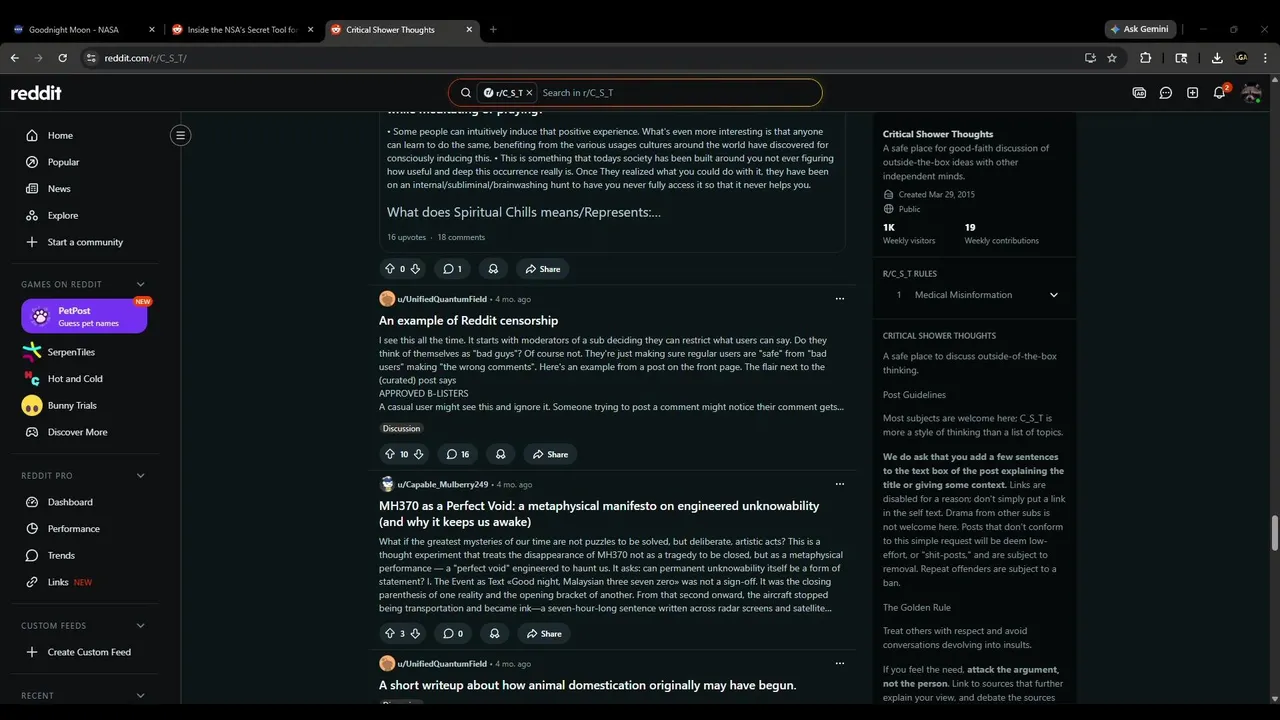Open overflow menu for animal domestication post
Screen dimensions: 1280x720
(x=840, y=663)
